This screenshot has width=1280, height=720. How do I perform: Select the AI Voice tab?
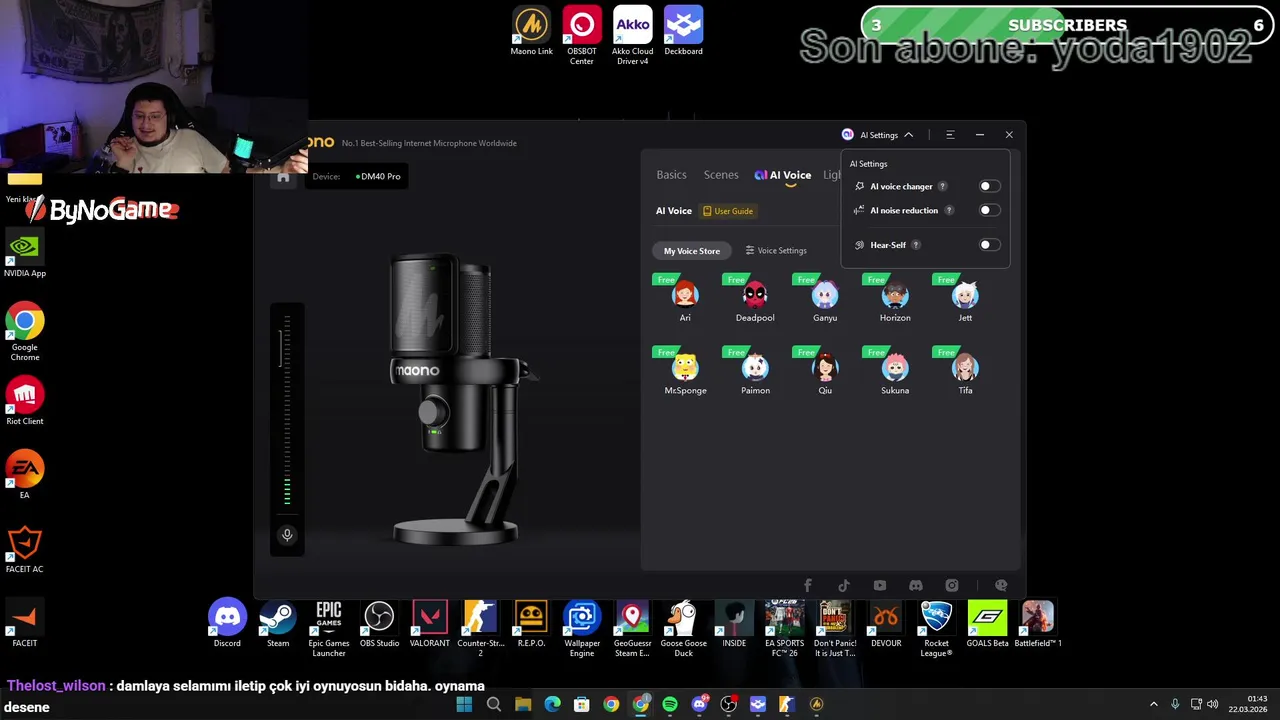coord(783,175)
